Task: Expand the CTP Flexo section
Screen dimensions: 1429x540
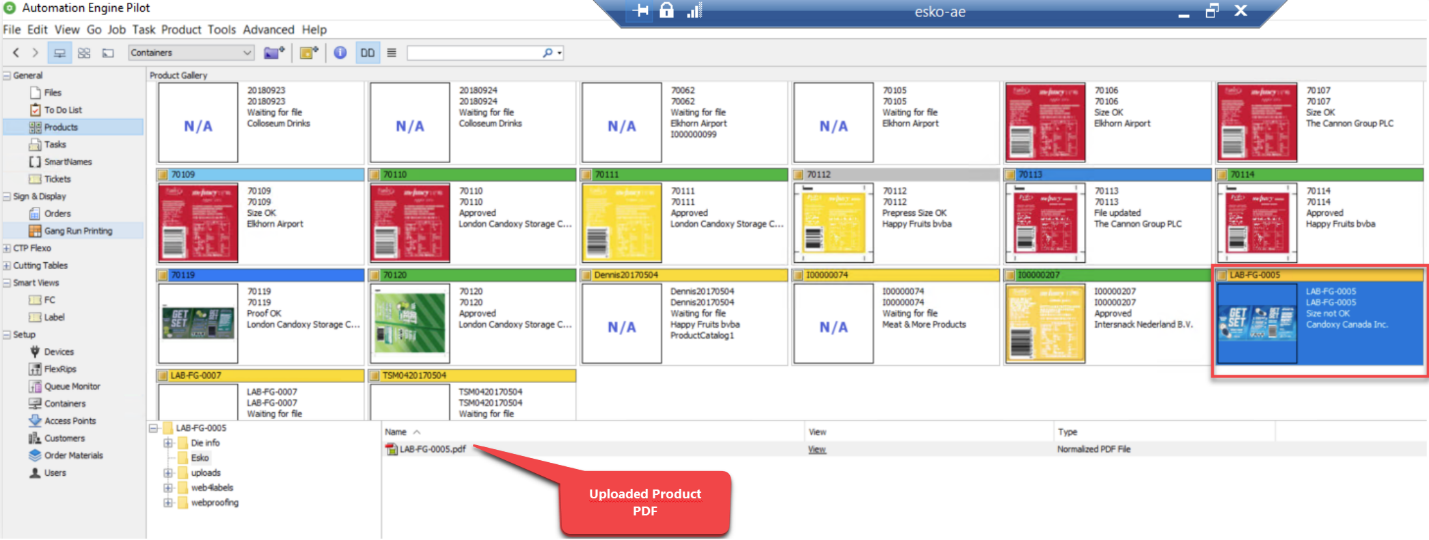Action: point(7,248)
